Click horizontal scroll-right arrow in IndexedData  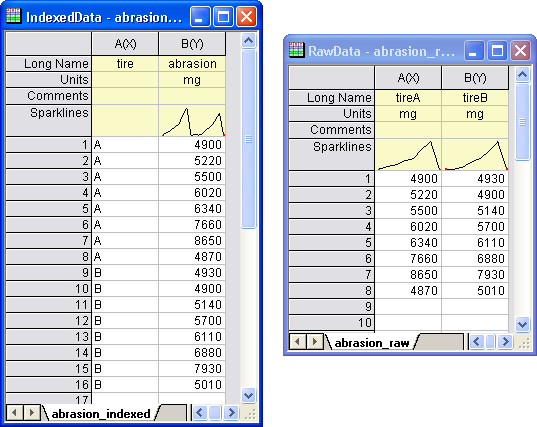click(x=232, y=413)
